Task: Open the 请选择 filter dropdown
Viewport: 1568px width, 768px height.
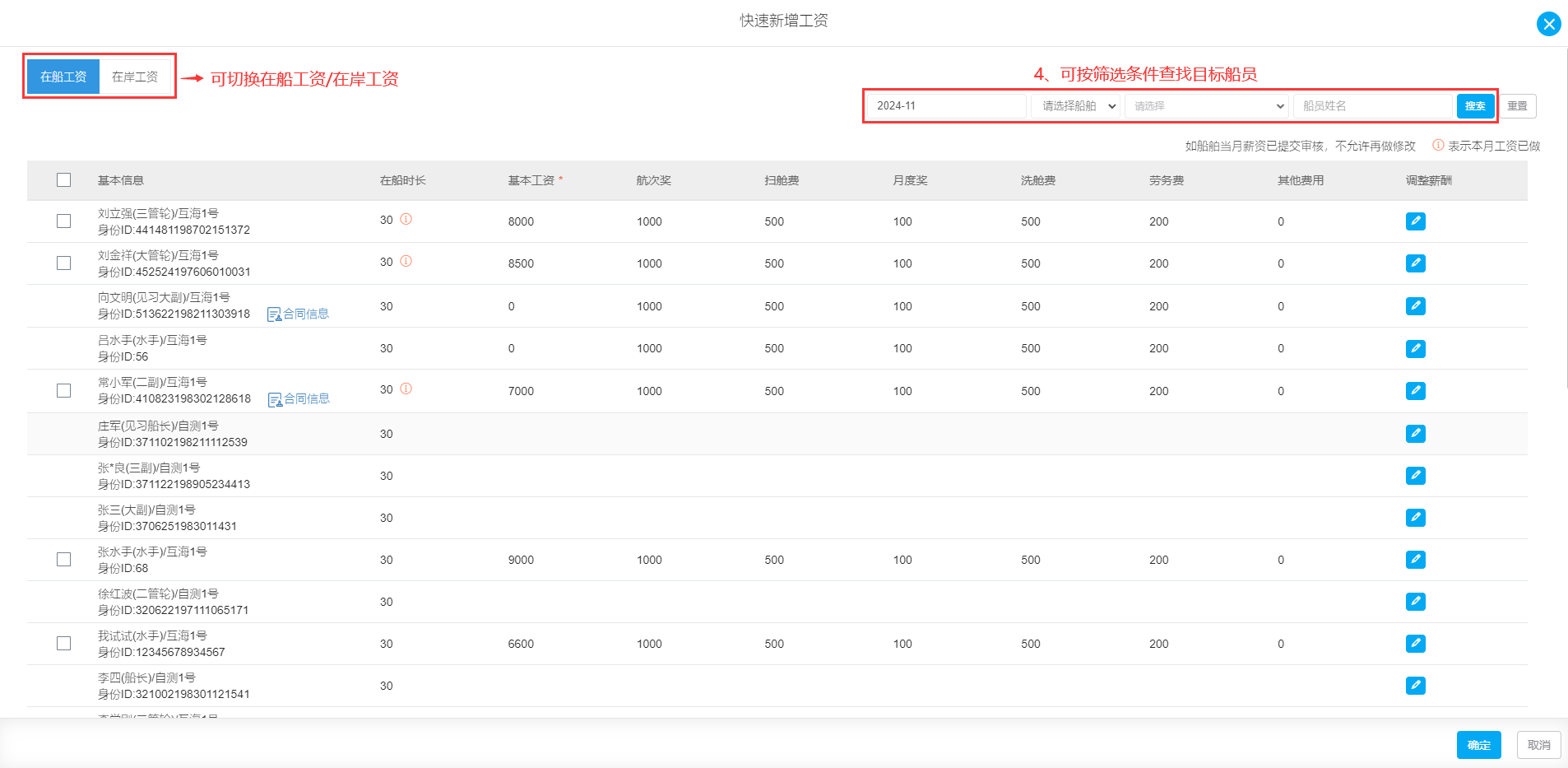Action: [x=1206, y=106]
